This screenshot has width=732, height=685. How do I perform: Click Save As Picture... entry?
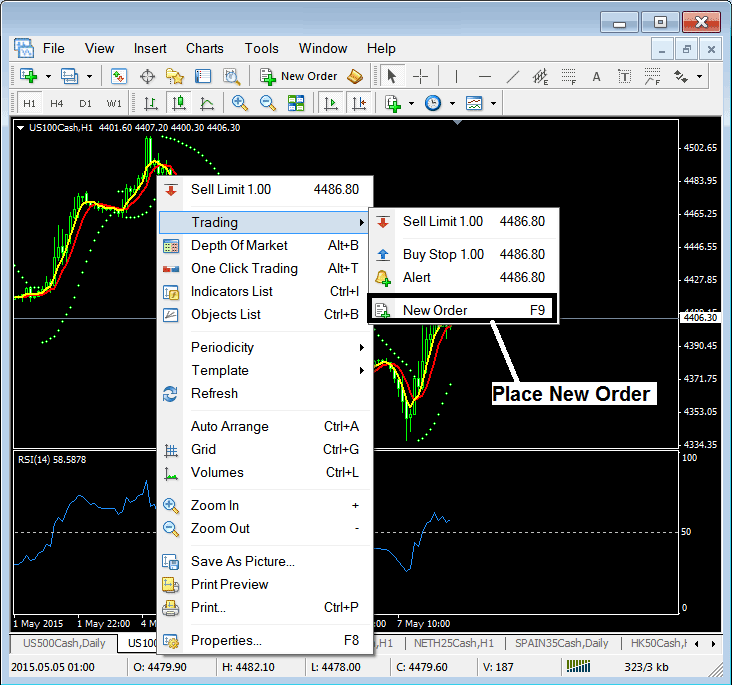[264, 561]
